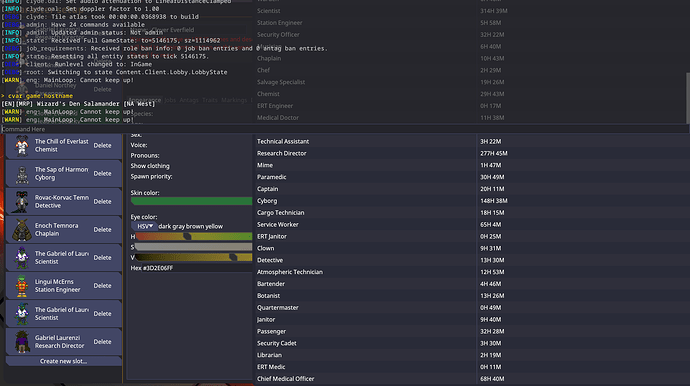Click the Pronouns label
Screen dimensions: 690x386
pyautogui.click(x=145, y=155)
